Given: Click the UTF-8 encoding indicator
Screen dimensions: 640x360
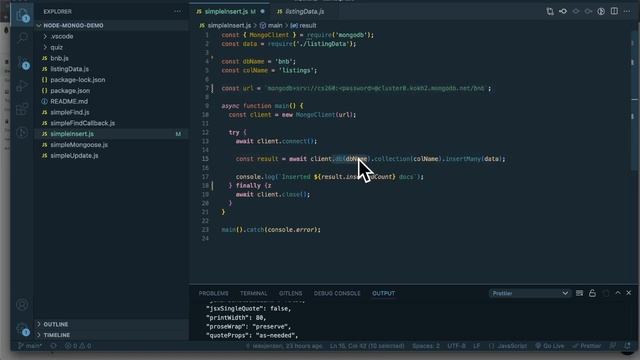Looking at the screenshot, I should (x=456, y=346).
